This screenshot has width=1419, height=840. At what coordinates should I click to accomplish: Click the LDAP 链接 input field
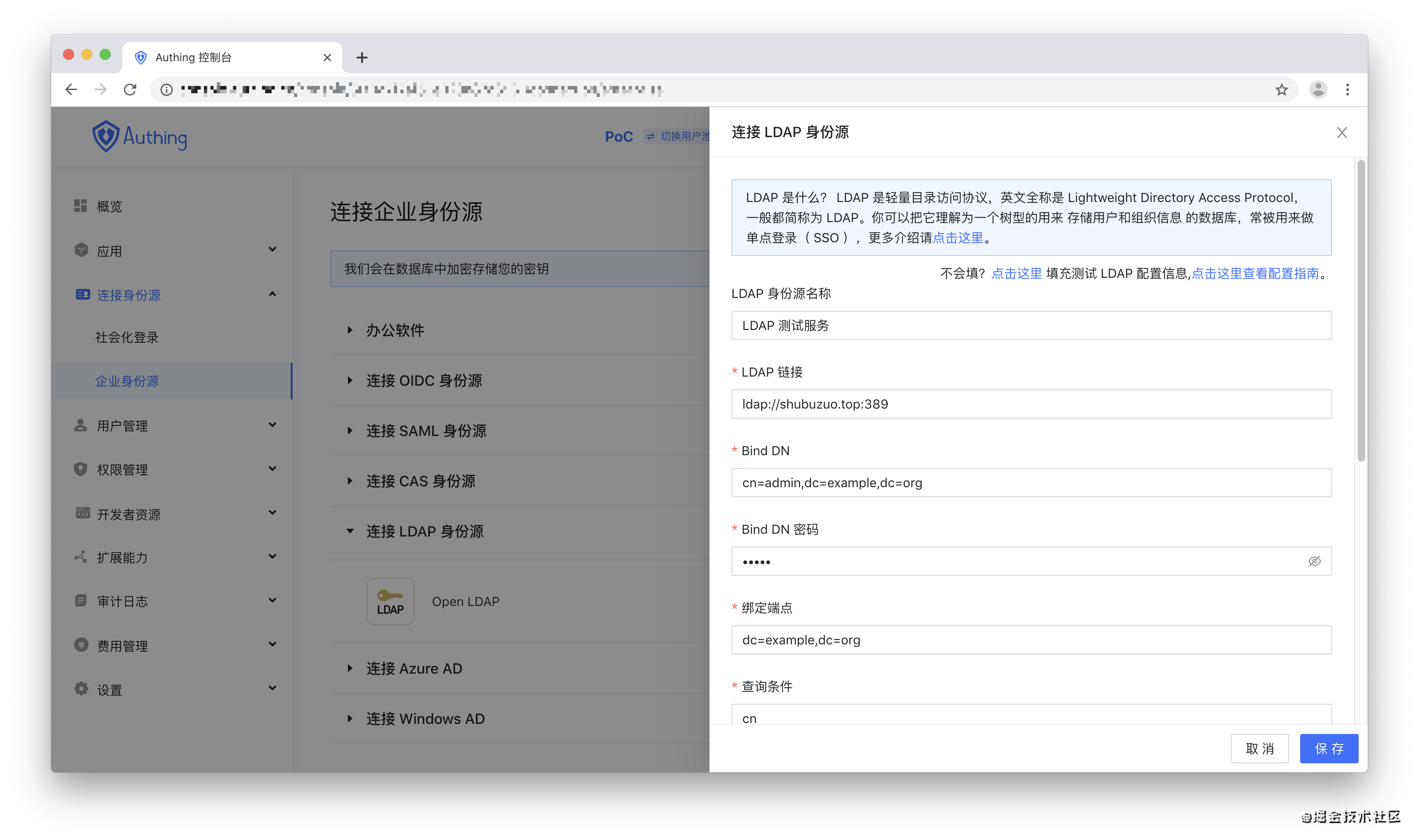[x=1031, y=404]
